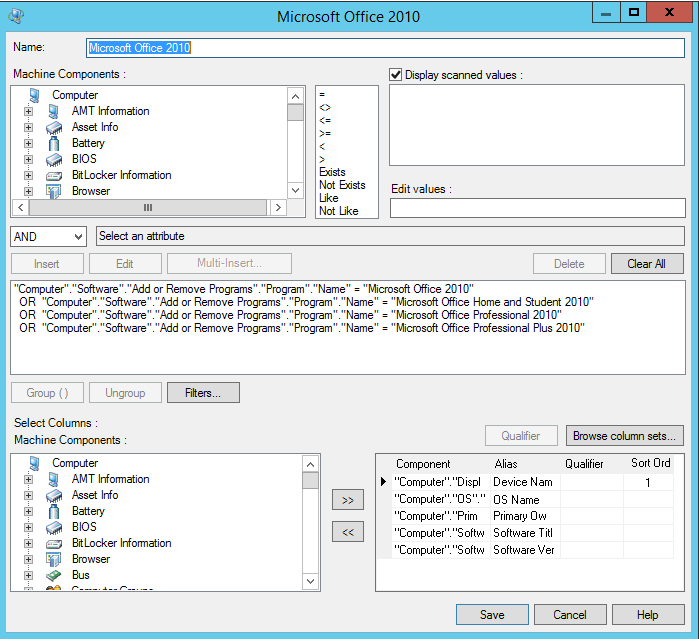Click AMT Information icon in bottom tree

54,479
